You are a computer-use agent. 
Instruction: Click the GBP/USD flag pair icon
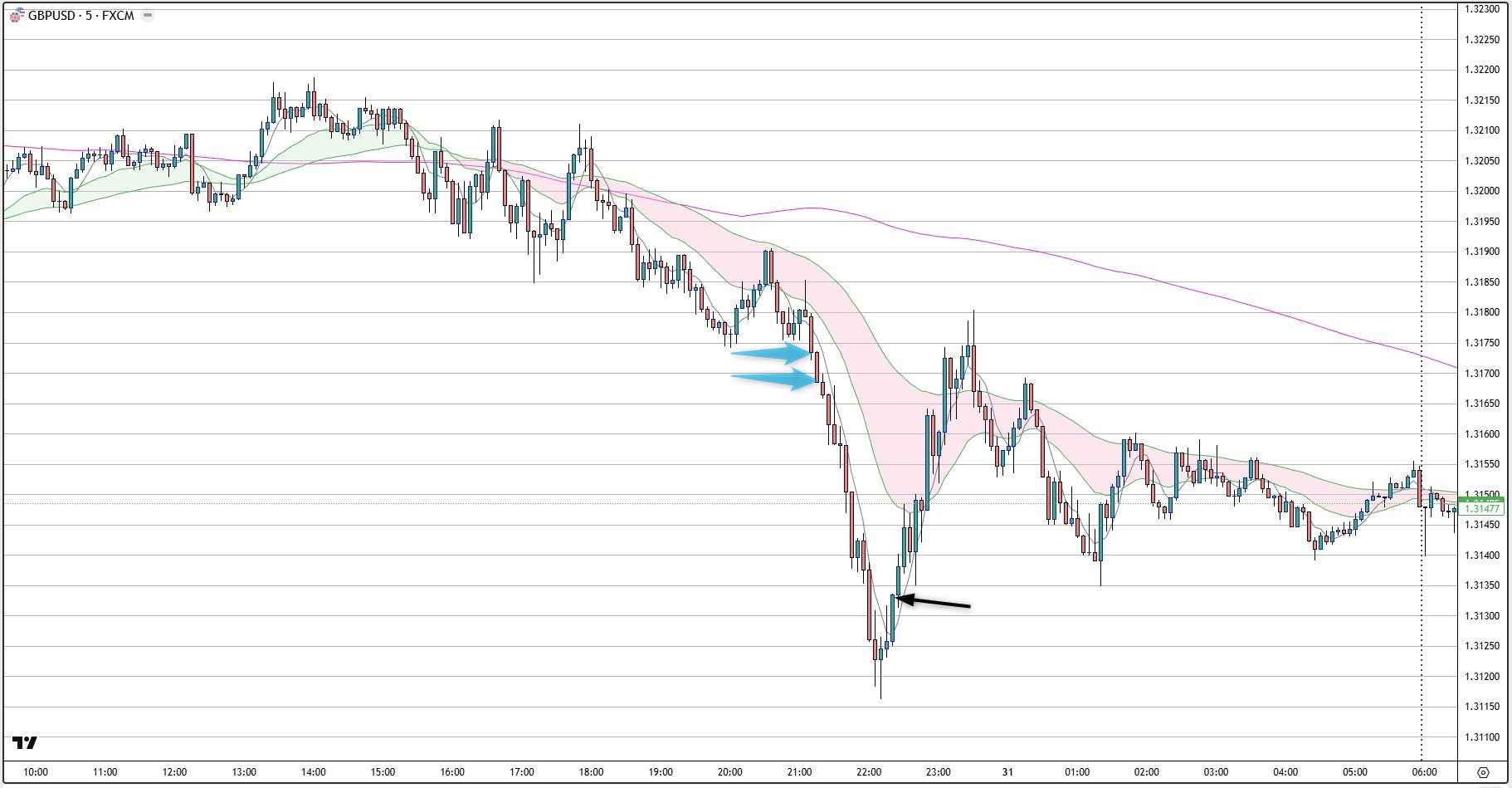(x=17, y=16)
